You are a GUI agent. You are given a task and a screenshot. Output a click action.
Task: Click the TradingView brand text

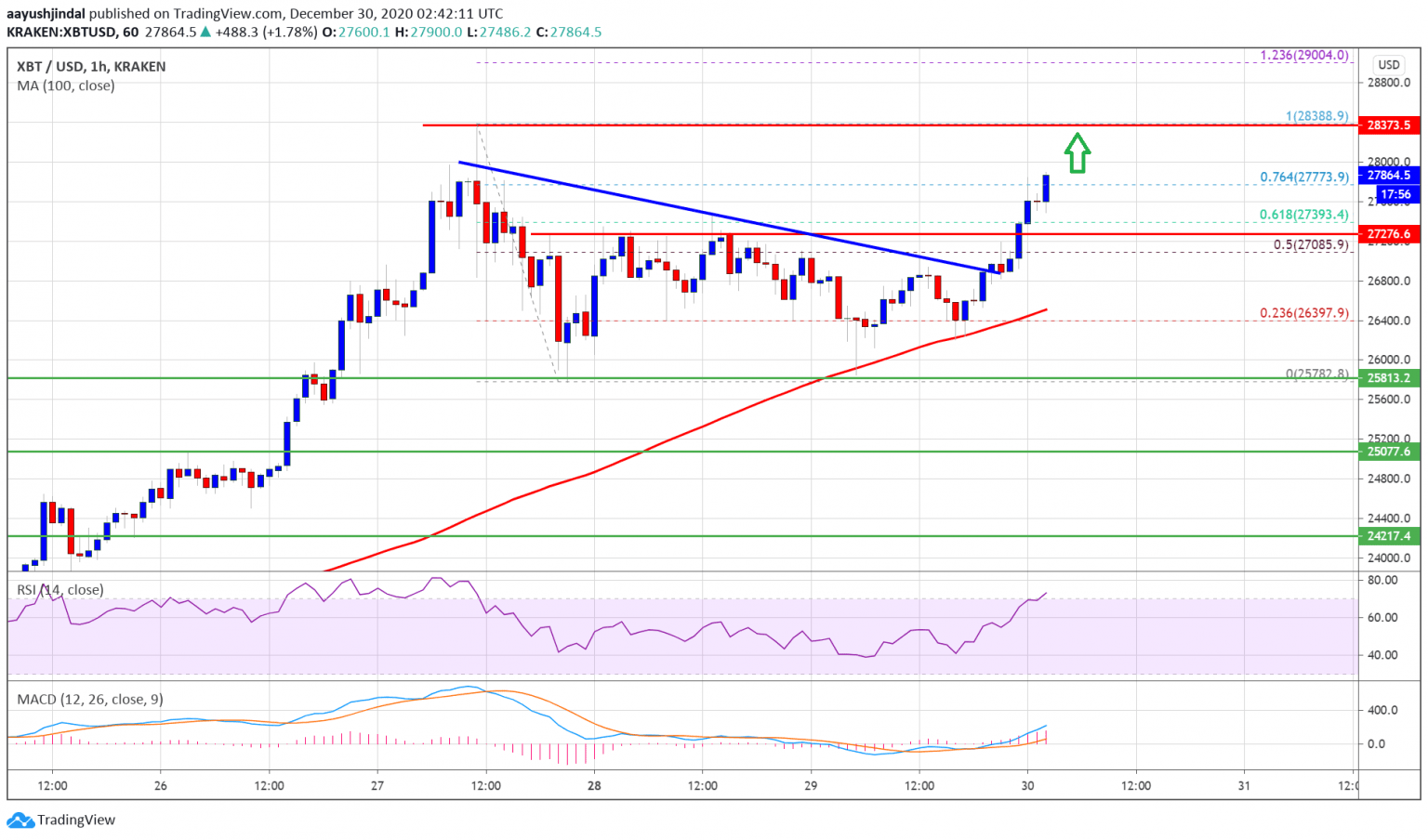click(76, 820)
